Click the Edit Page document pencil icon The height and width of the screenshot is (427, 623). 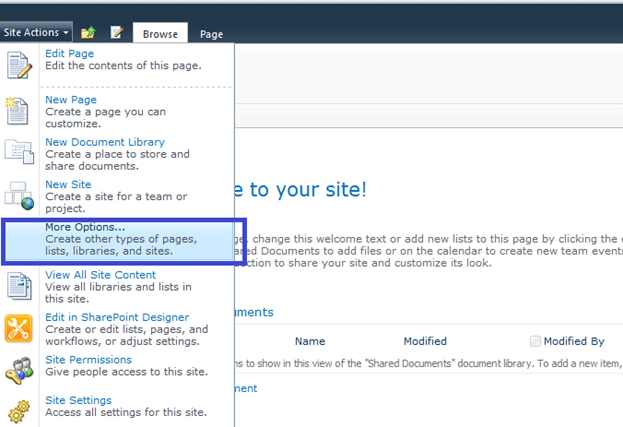click(x=19, y=65)
